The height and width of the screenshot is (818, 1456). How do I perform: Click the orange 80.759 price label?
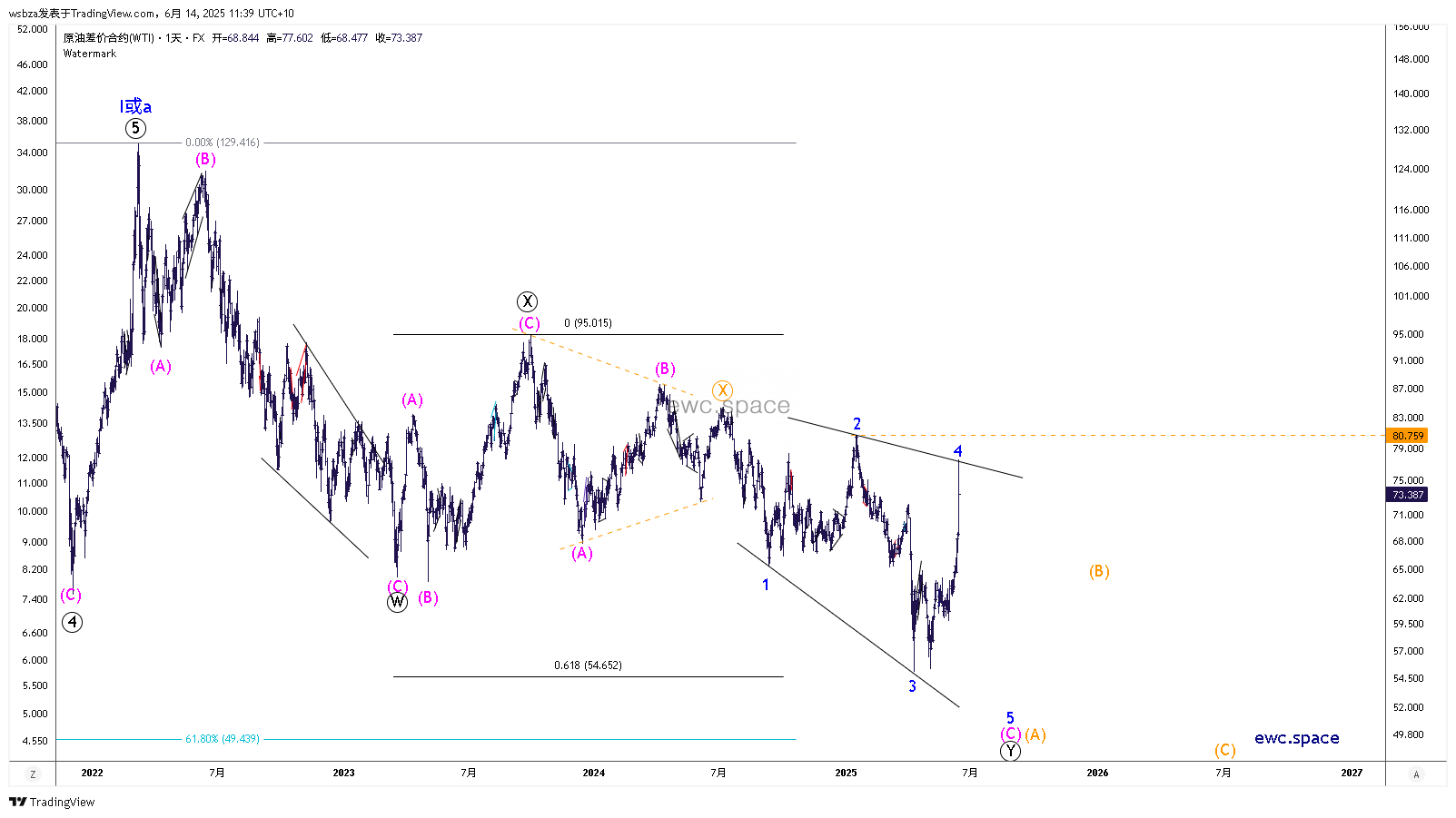click(x=1408, y=436)
